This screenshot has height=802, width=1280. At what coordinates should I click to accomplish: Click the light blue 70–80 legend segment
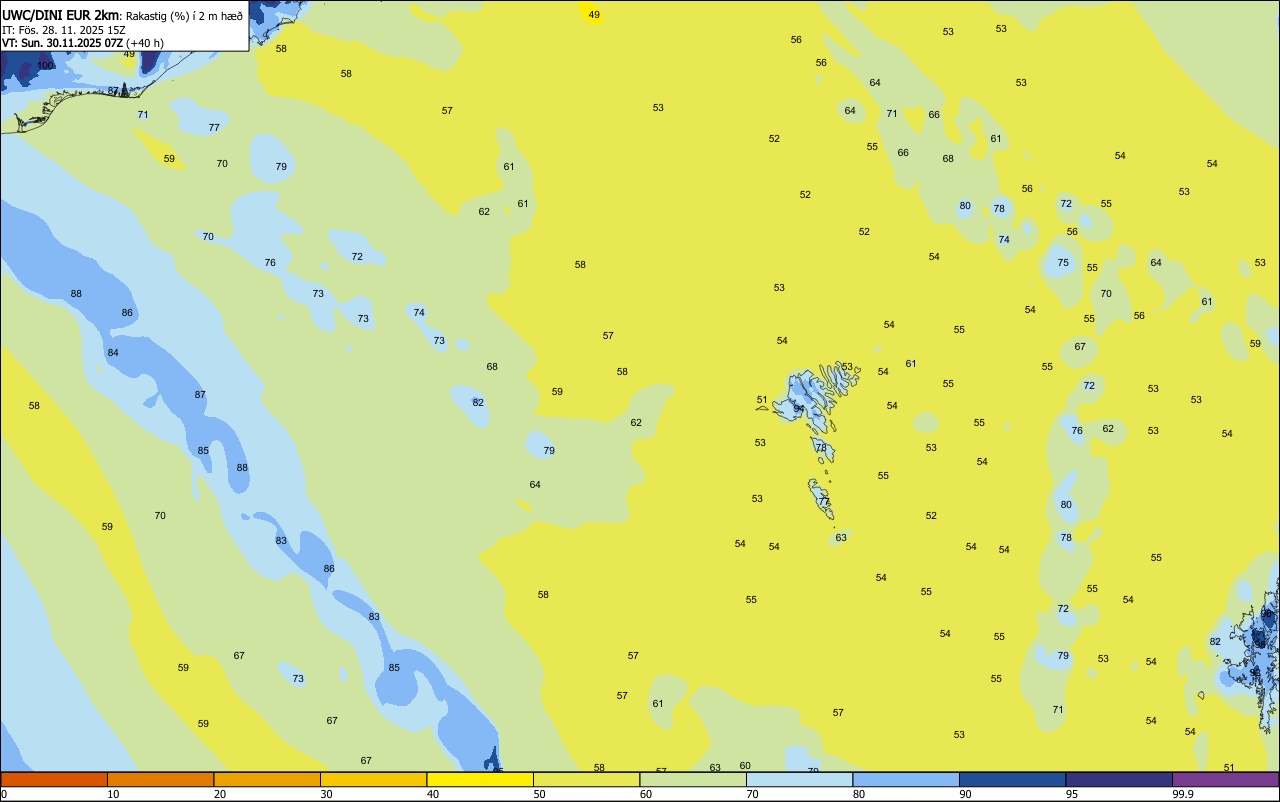click(799, 779)
